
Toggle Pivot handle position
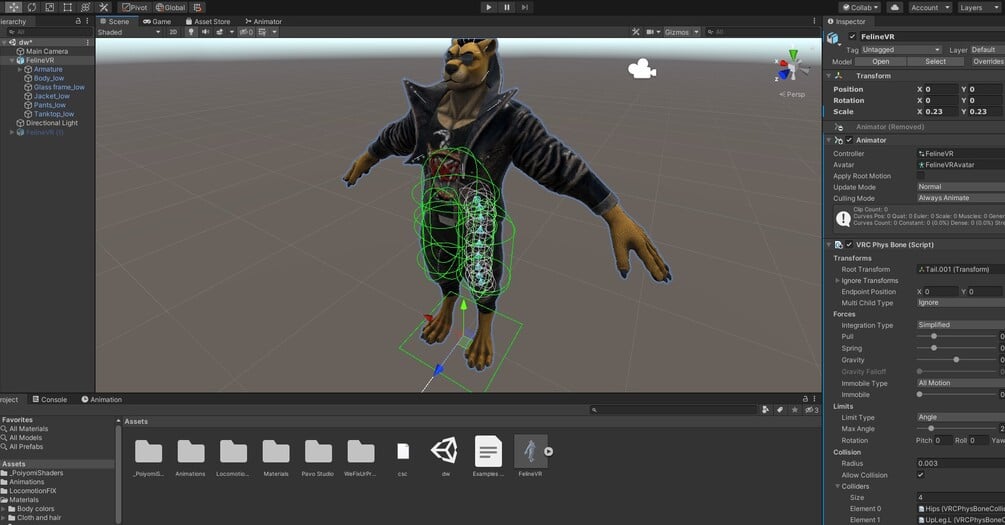(x=135, y=8)
